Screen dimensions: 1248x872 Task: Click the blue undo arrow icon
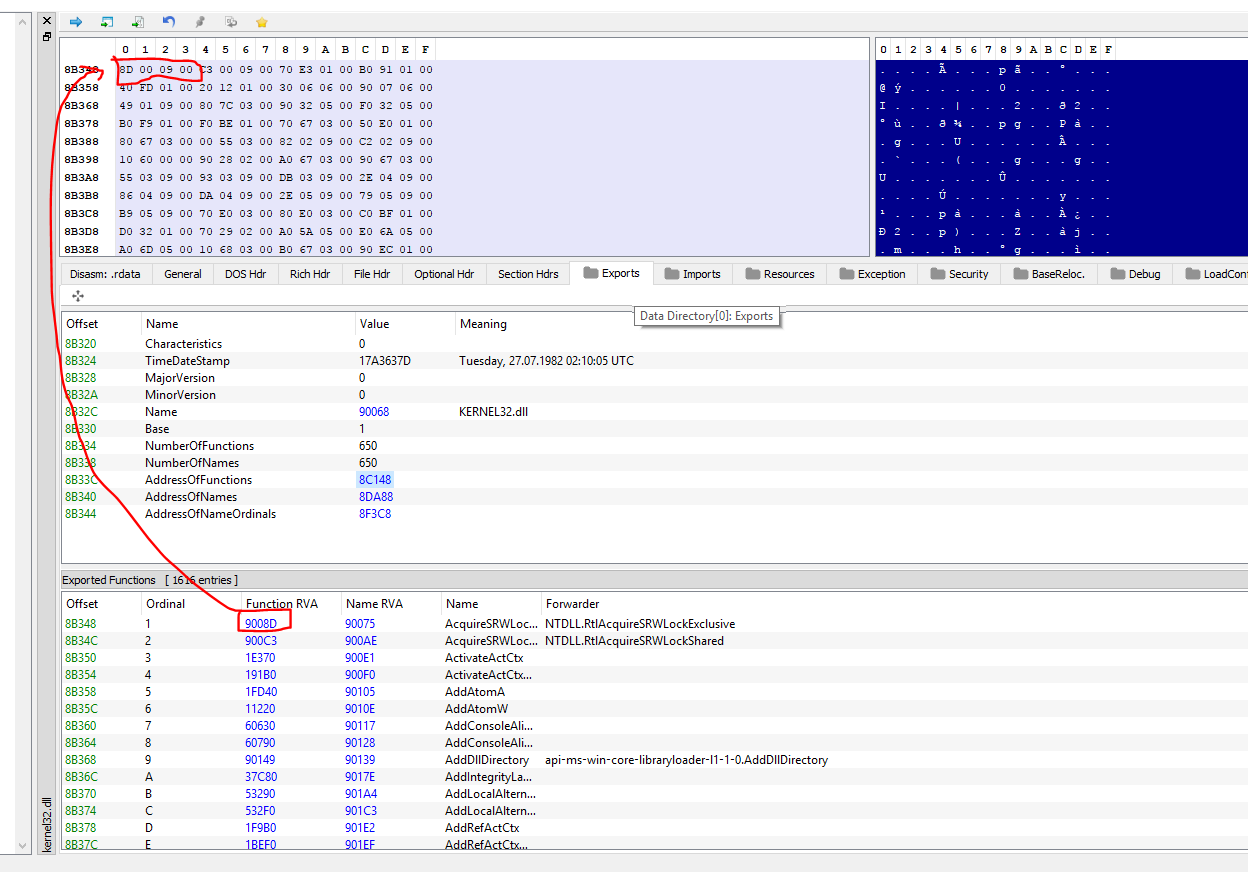pyautogui.click(x=168, y=21)
